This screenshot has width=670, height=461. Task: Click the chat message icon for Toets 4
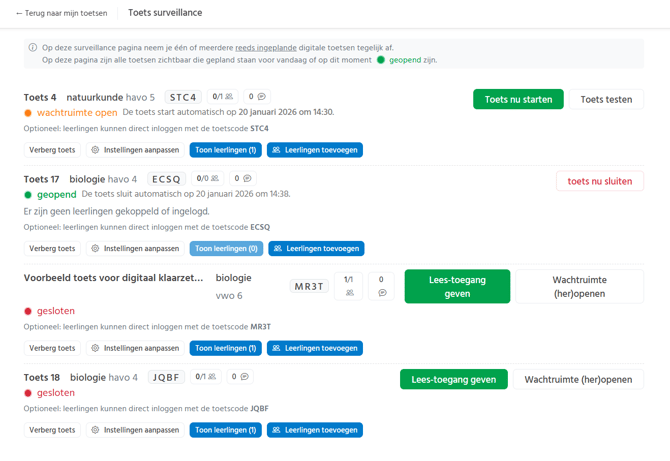261,97
